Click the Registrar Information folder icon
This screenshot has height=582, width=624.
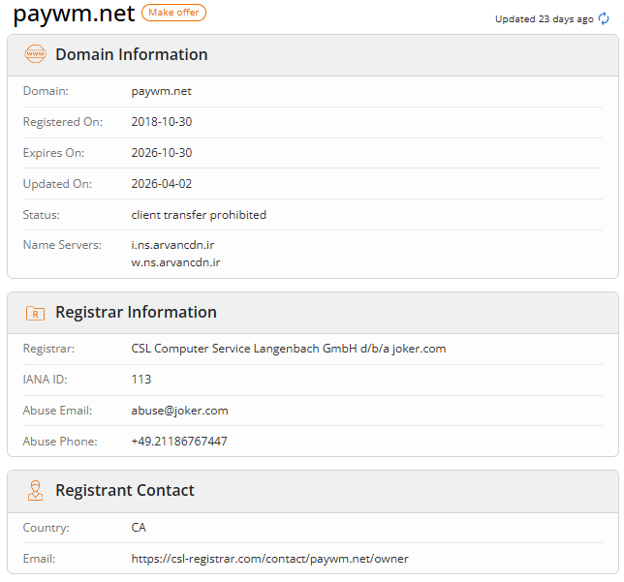(35, 313)
